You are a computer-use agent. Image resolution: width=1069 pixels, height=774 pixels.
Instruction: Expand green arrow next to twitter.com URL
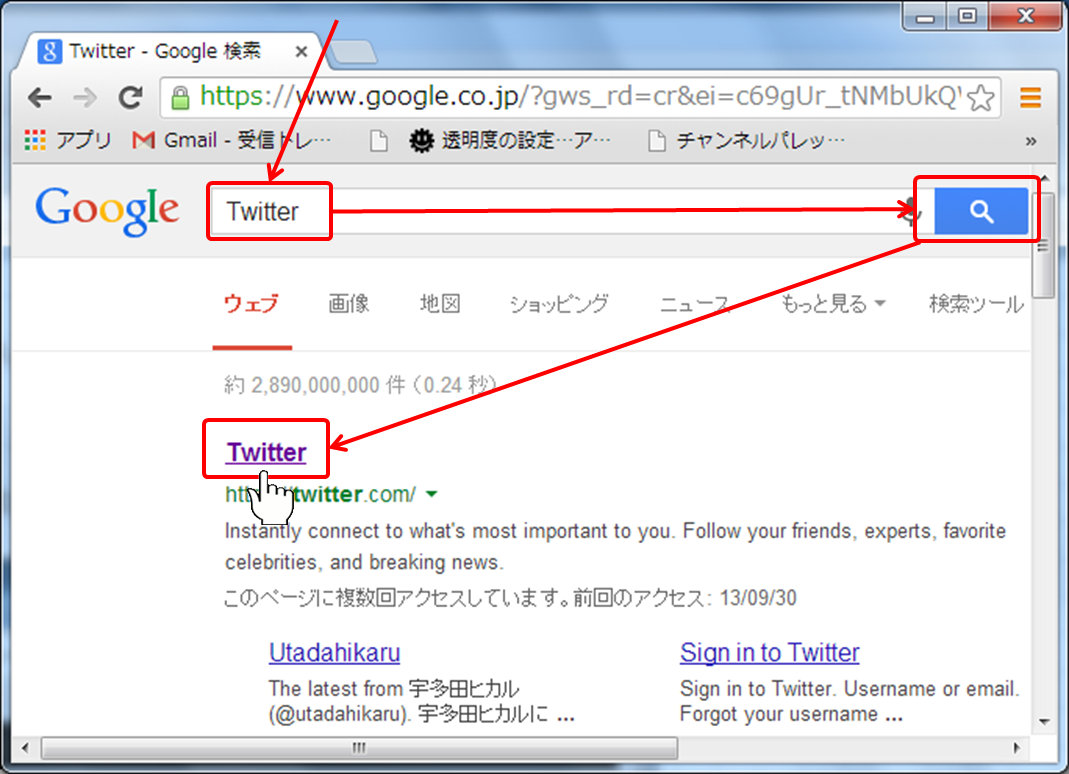[x=431, y=494]
